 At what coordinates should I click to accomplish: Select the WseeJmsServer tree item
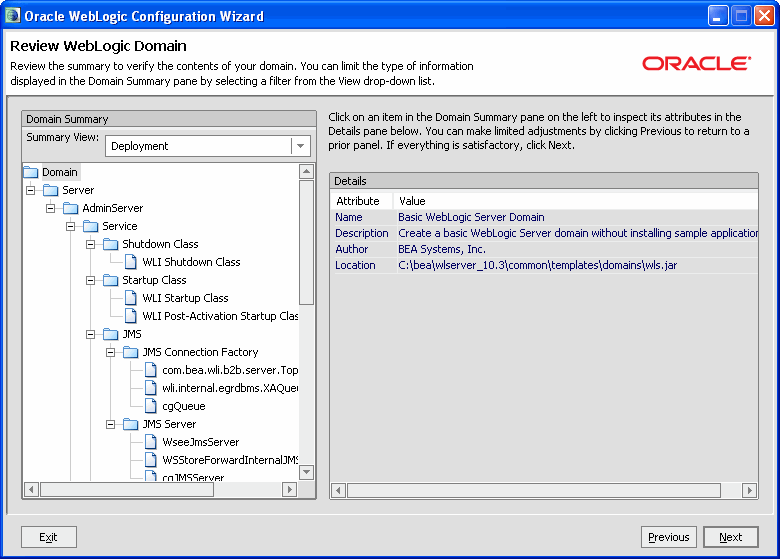[200, 442]
